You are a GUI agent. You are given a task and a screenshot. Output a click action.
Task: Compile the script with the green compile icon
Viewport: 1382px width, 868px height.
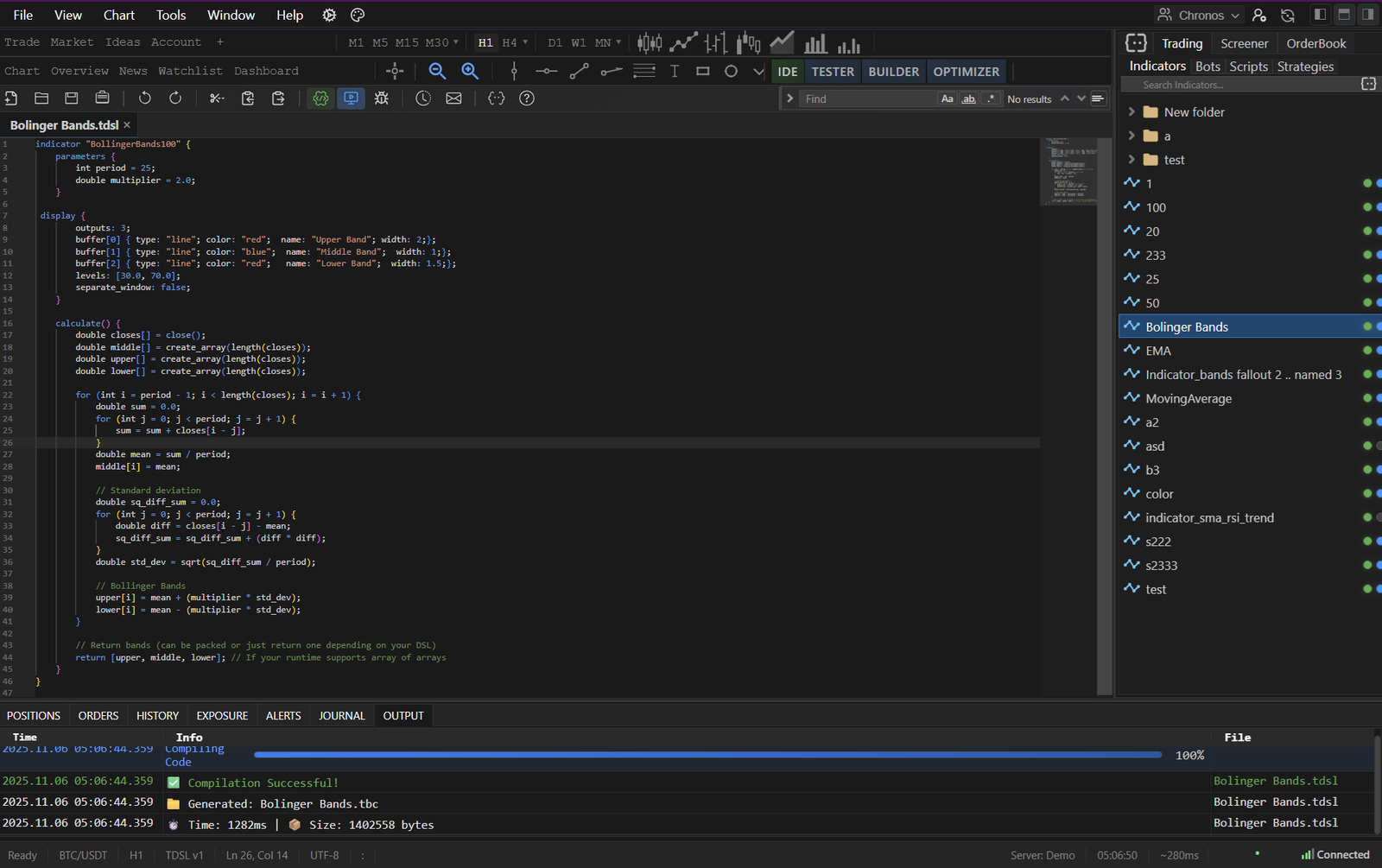[x=320, y=98]
